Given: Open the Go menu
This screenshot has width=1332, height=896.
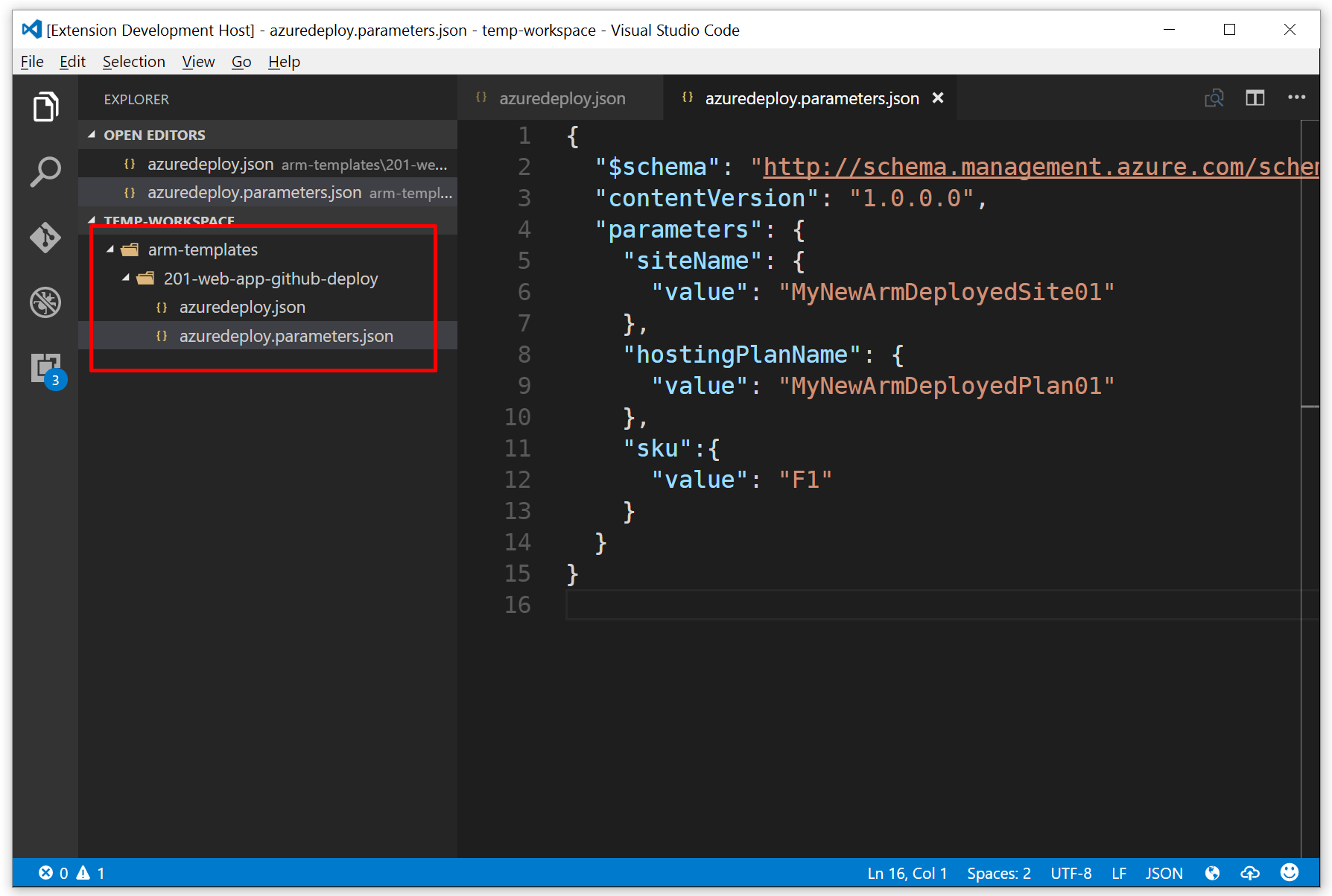Looking at the screenshot, I should tap(241, 62).
